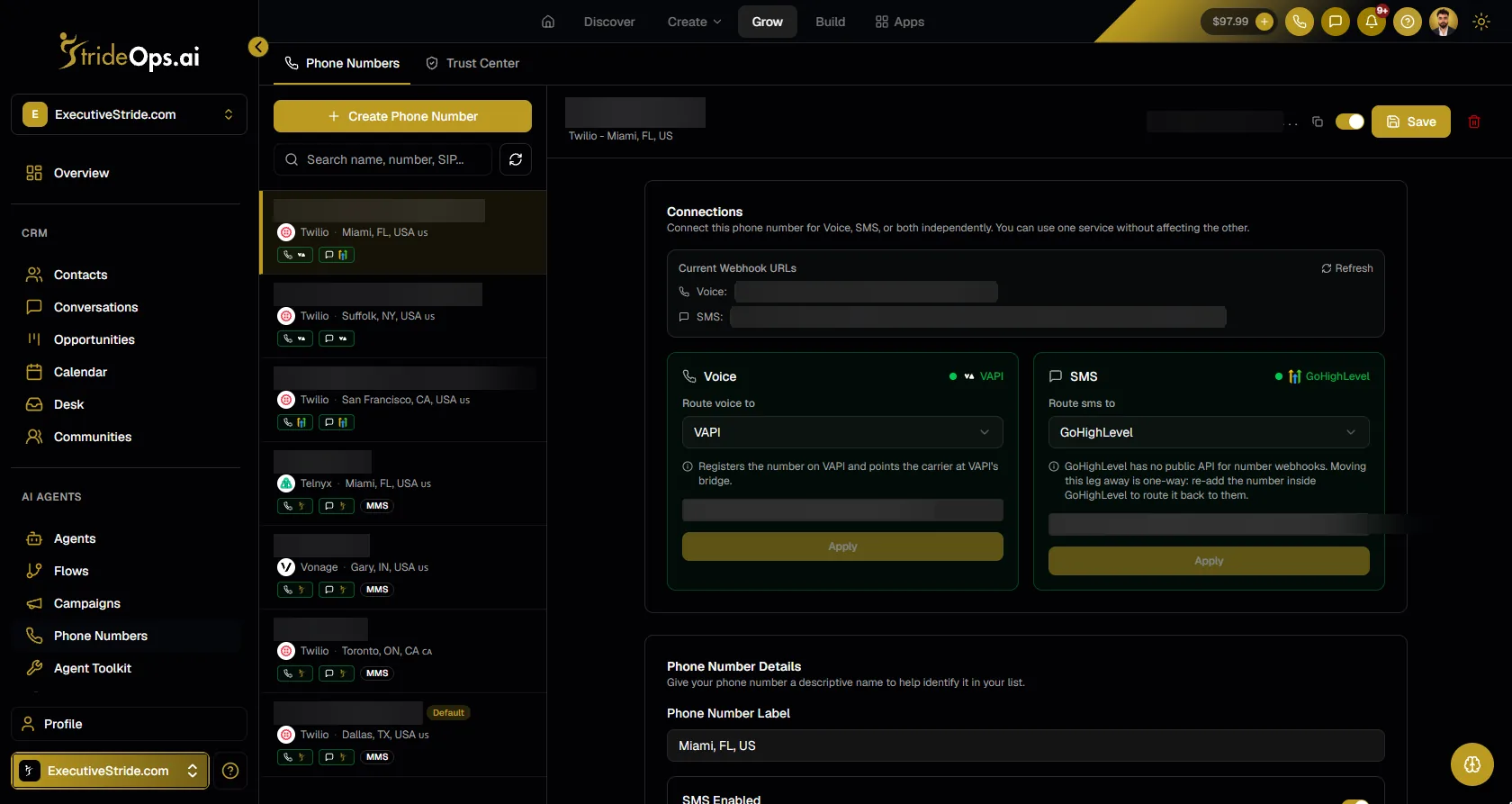
Task: Open the help question mark icon in the top bar
Action: click(x=1408, y=22)
